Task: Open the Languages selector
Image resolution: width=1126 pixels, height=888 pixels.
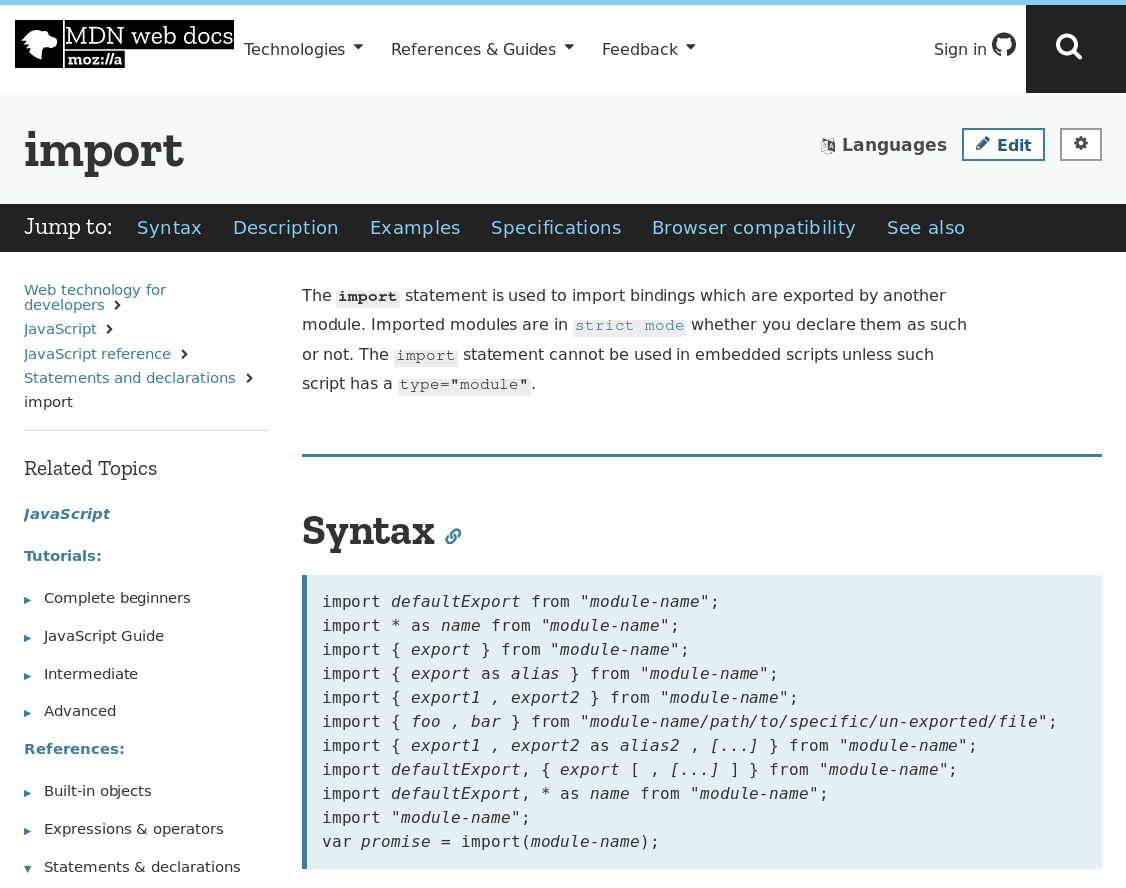Action: (884, 145)
